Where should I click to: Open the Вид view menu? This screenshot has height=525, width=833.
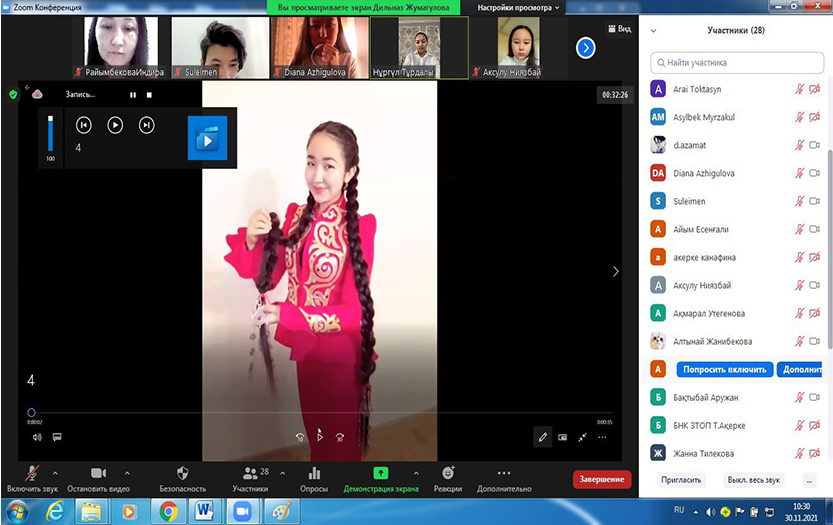click(619, 30)
